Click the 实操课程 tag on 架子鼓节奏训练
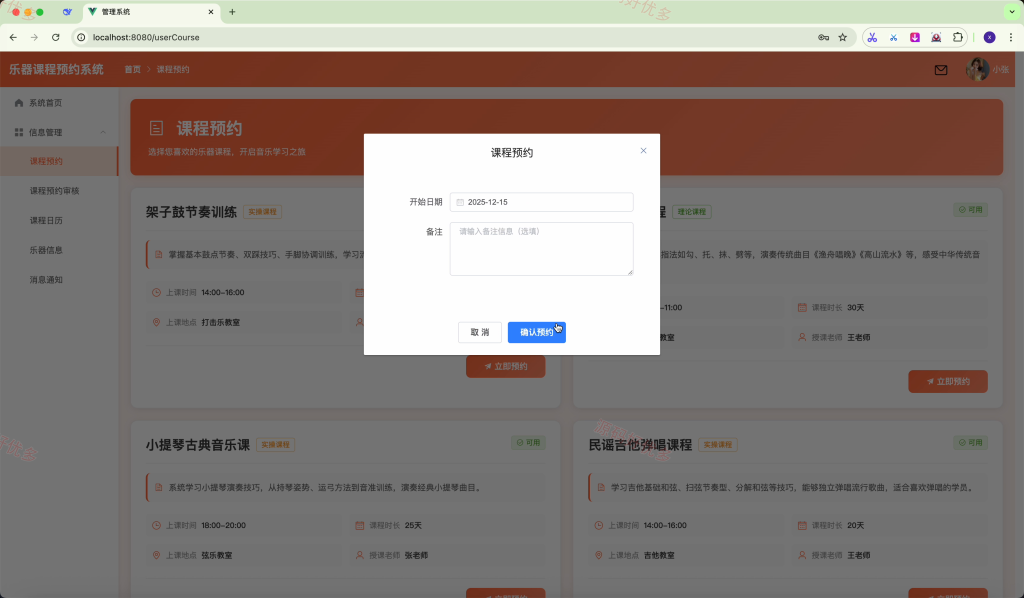 [x=263, y=212]
